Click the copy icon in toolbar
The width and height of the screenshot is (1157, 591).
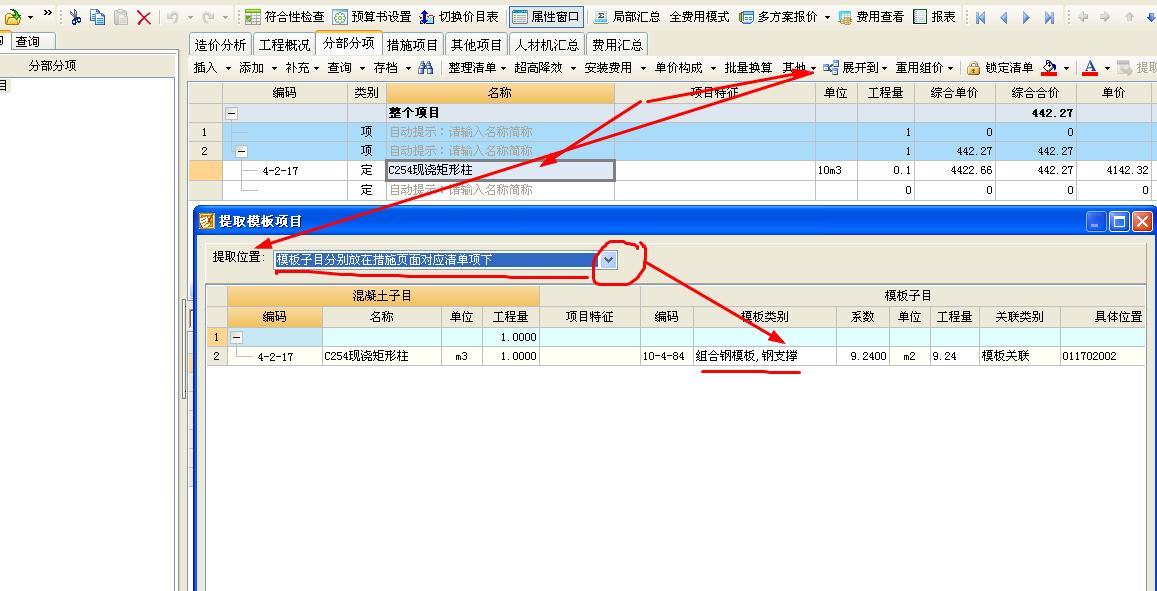click(97, 17)
